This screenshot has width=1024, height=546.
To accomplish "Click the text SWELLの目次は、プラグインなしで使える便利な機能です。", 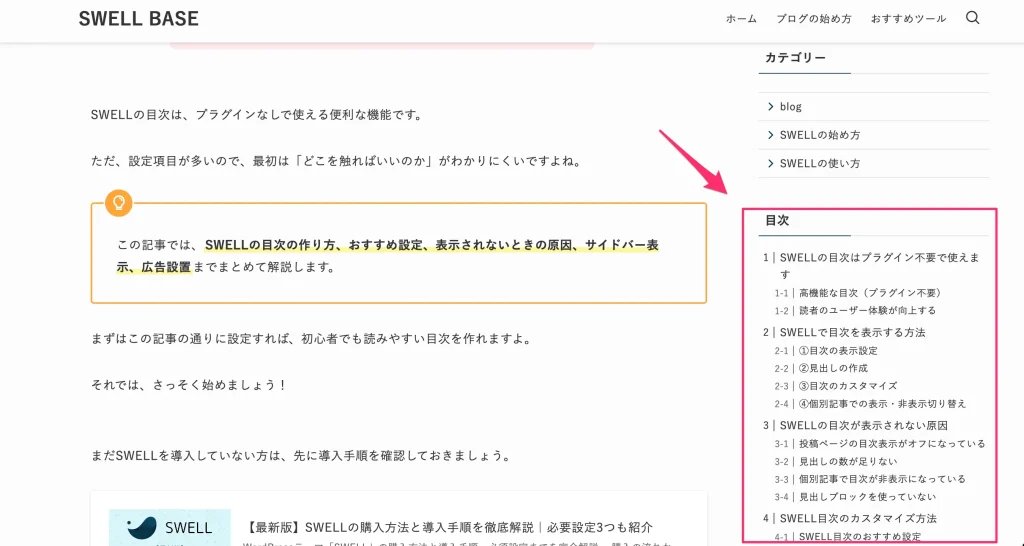I will click(257, 115).
